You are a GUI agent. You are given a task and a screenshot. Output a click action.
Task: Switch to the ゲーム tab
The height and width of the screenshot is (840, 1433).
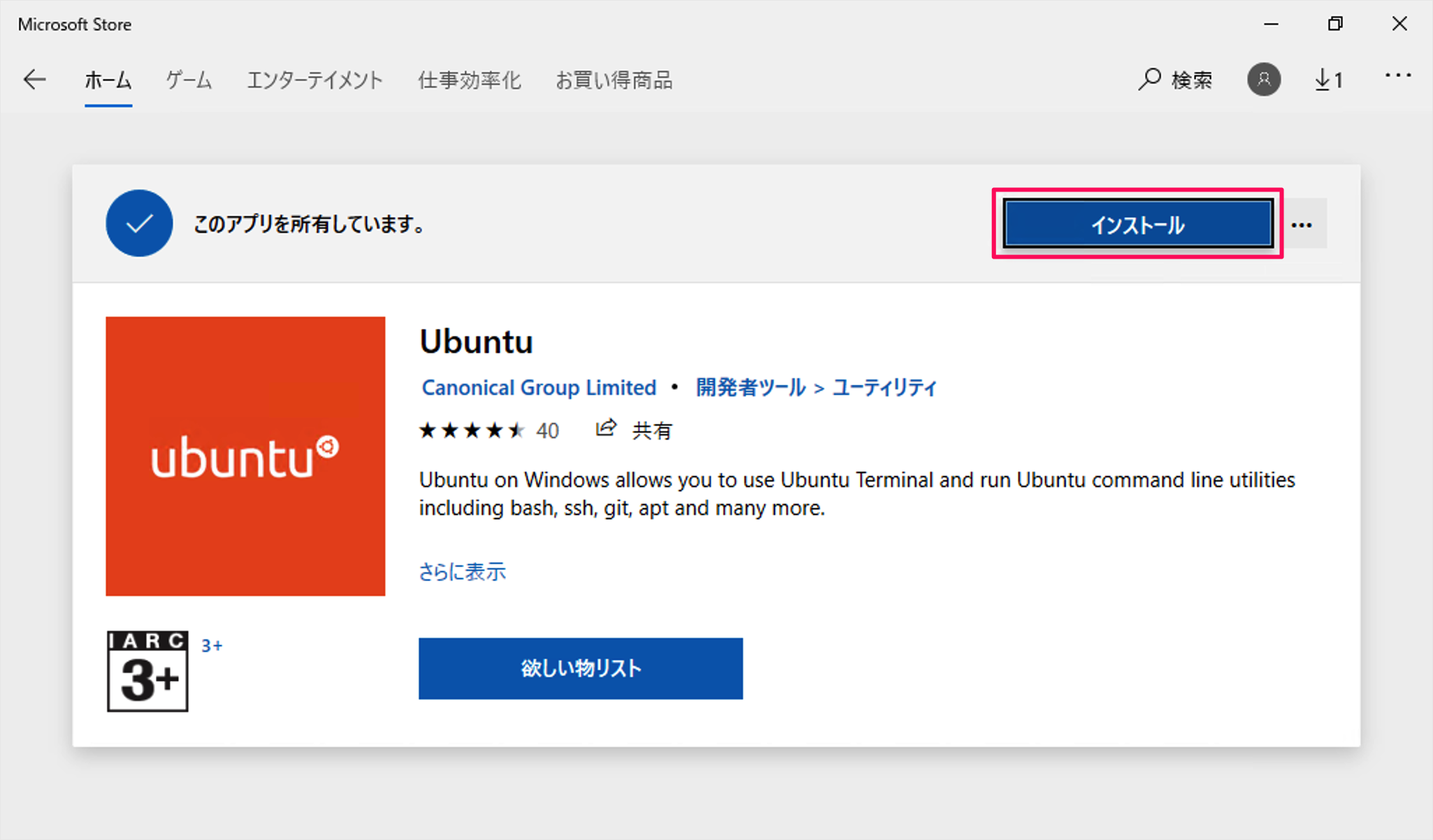click(x=189, y=80)
